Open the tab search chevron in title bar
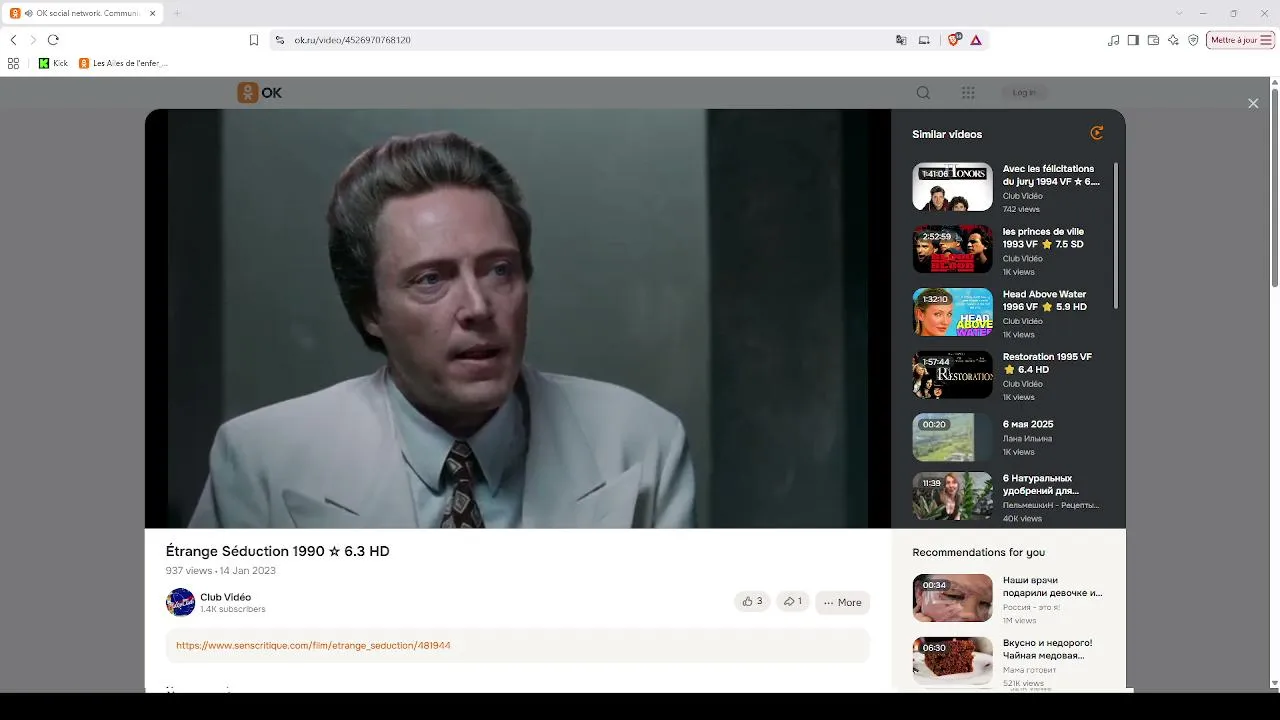This screenshot has width=1280, height=720. pos(1179,13)
